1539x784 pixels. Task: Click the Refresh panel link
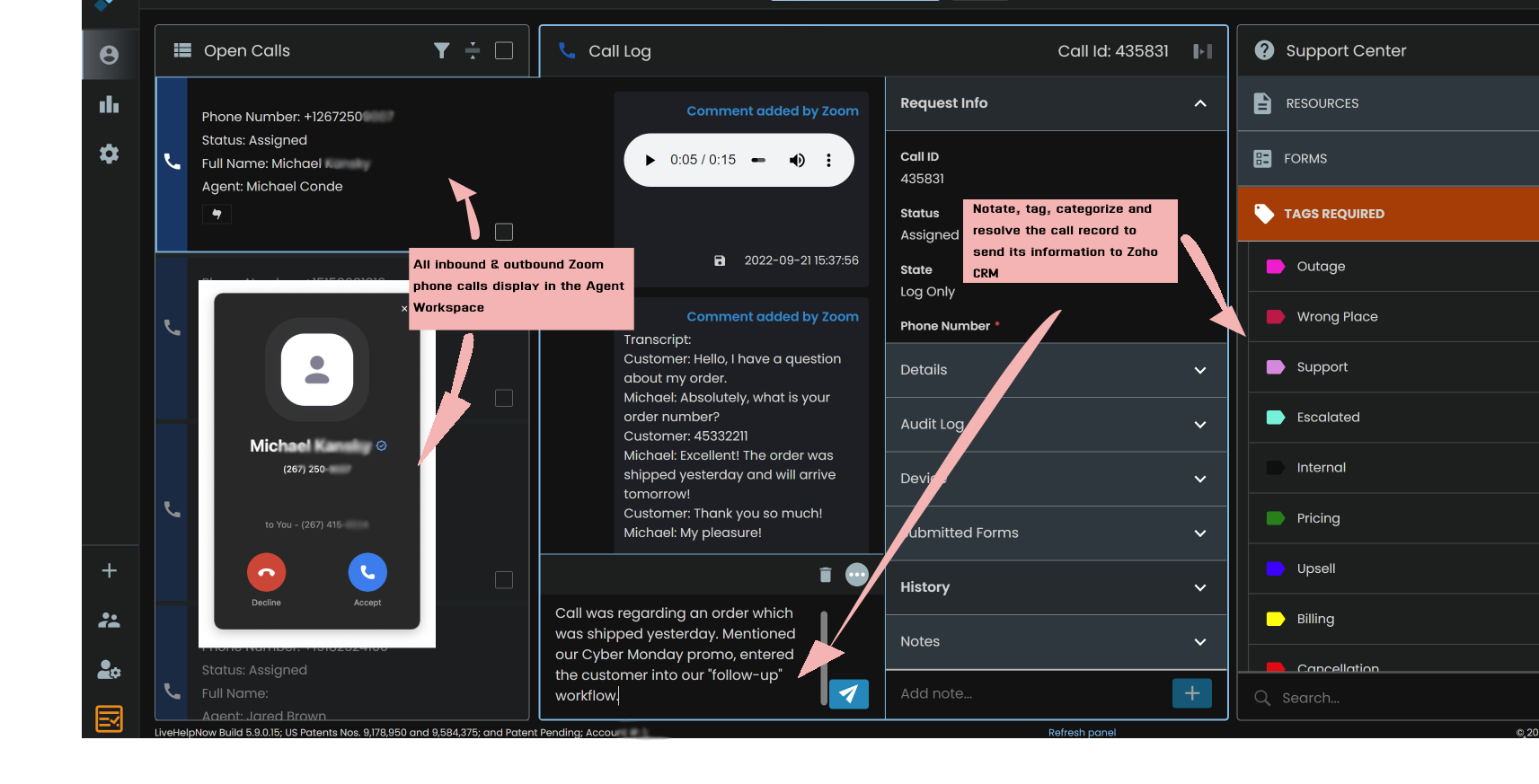[1082, 733]
